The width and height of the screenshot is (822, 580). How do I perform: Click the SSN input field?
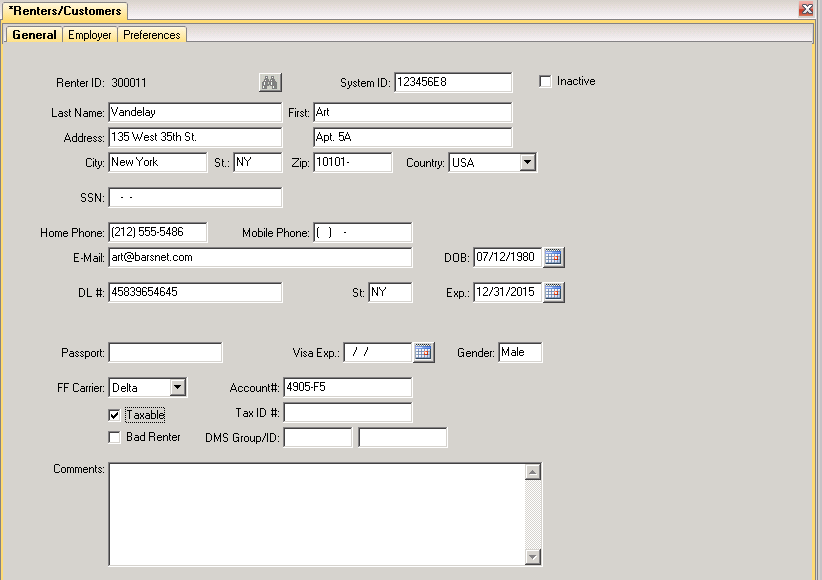point(195,198)
